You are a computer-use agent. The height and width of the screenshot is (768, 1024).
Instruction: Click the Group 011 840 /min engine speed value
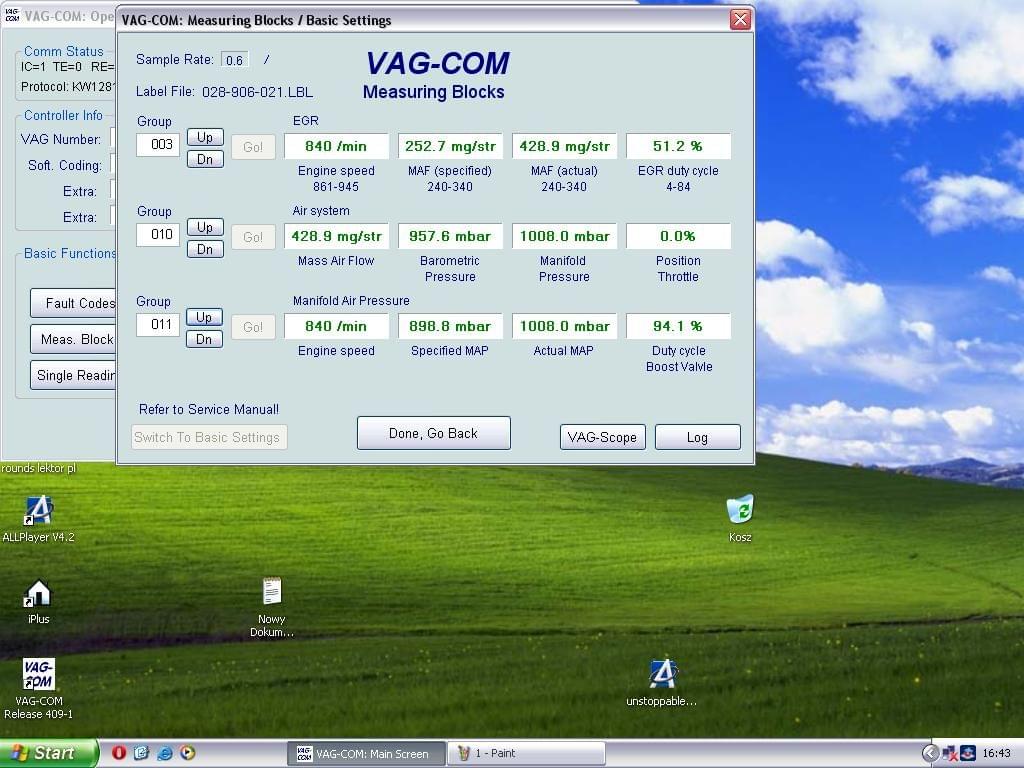336,327
